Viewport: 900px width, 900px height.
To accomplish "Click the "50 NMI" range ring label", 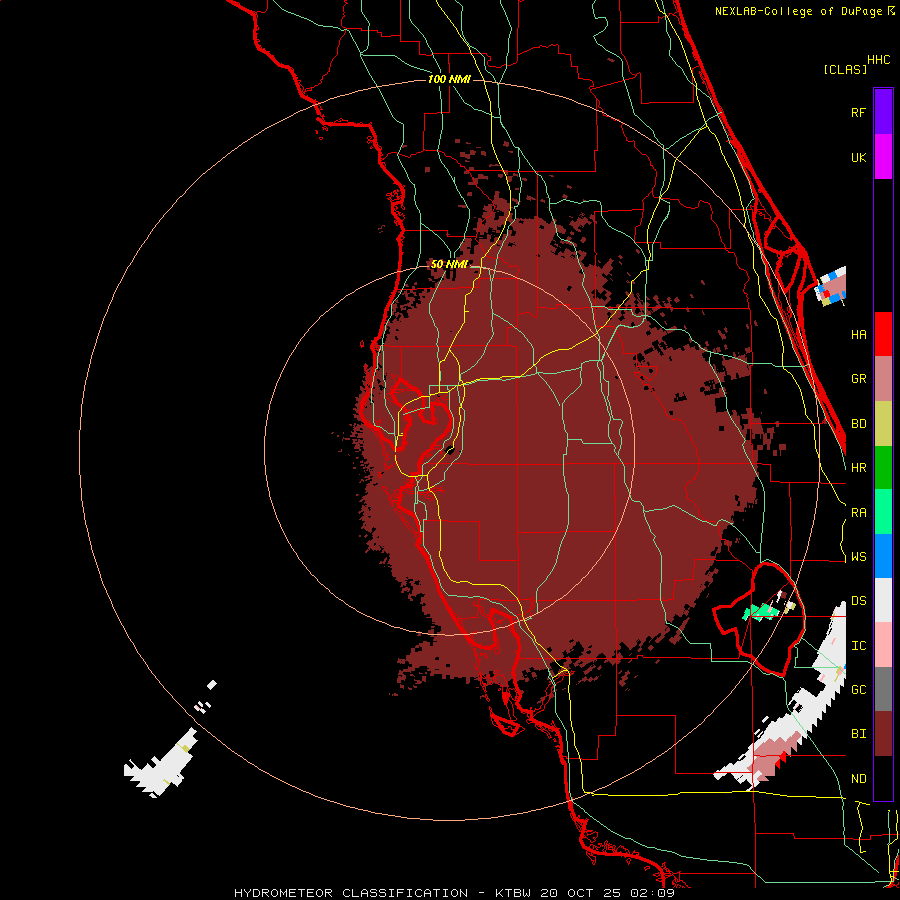I will click(449, 264).
